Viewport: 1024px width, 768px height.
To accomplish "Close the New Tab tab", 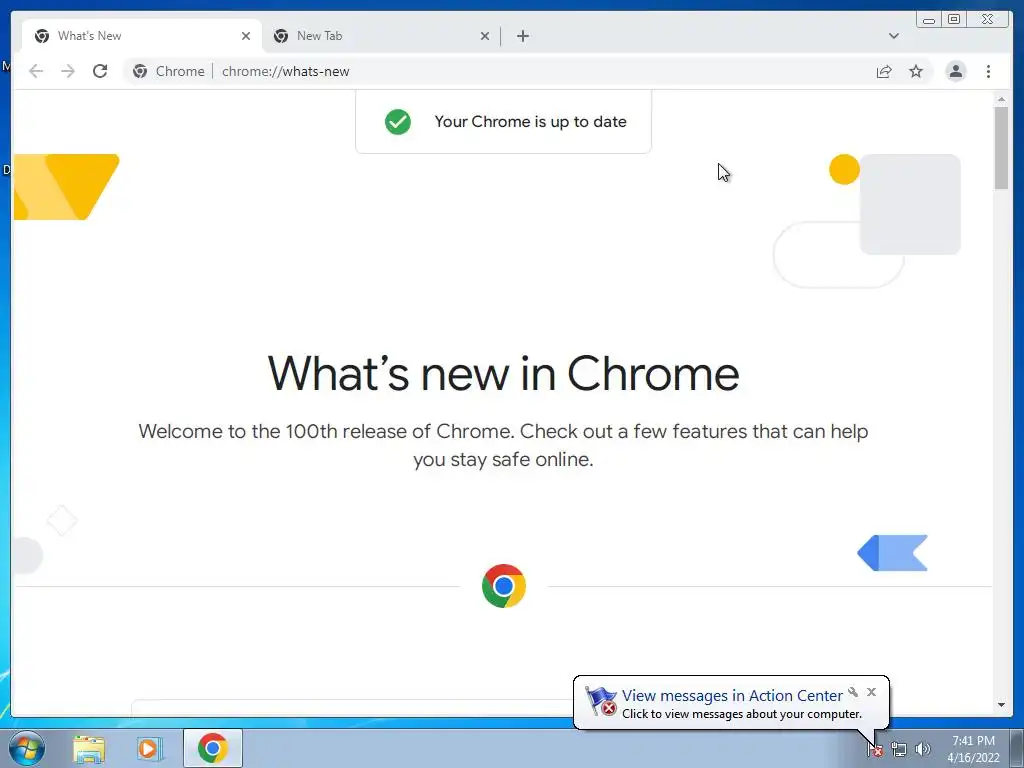I will pos(485,36).
